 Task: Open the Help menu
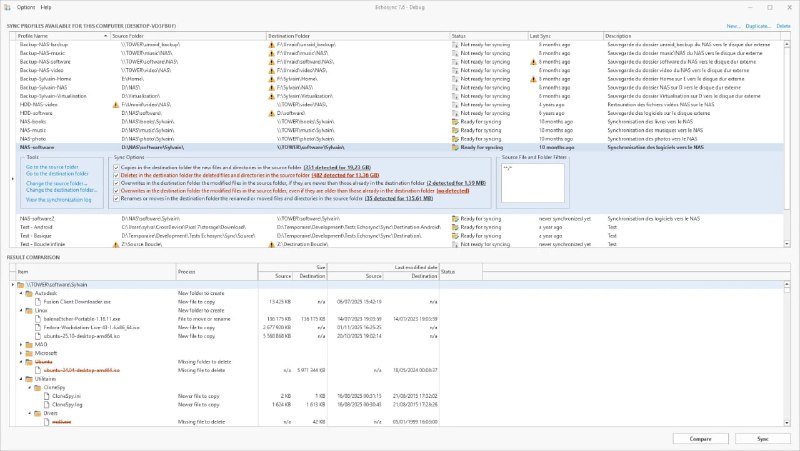(x=46, y=7)
